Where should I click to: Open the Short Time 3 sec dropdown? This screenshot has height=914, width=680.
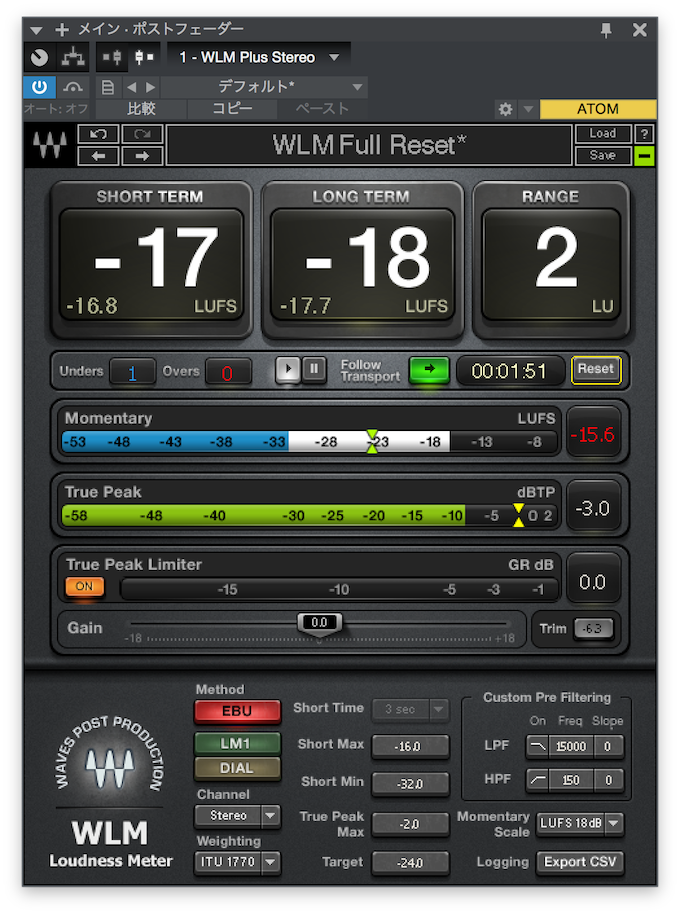pos(410,709)
